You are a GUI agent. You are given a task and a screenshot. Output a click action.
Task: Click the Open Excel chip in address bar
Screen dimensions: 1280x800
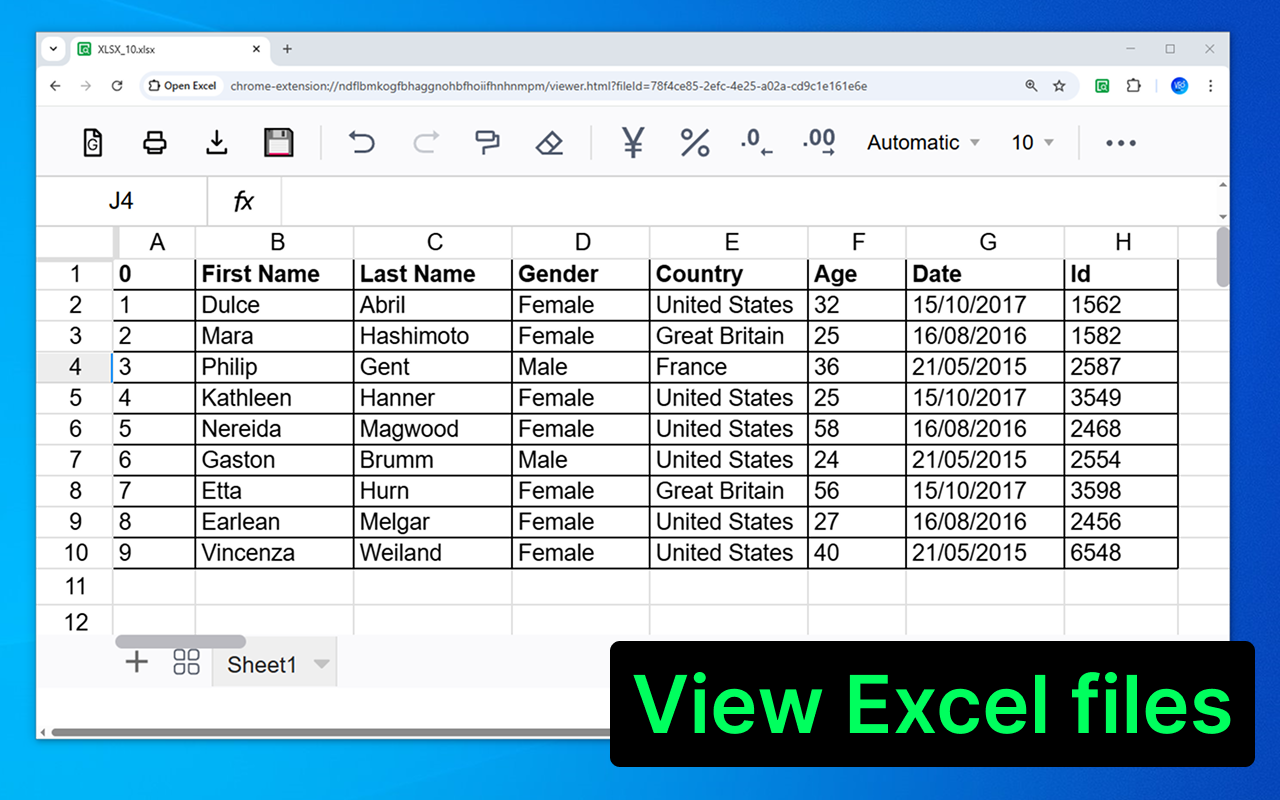pyautogui.click(x=182, y=86)
